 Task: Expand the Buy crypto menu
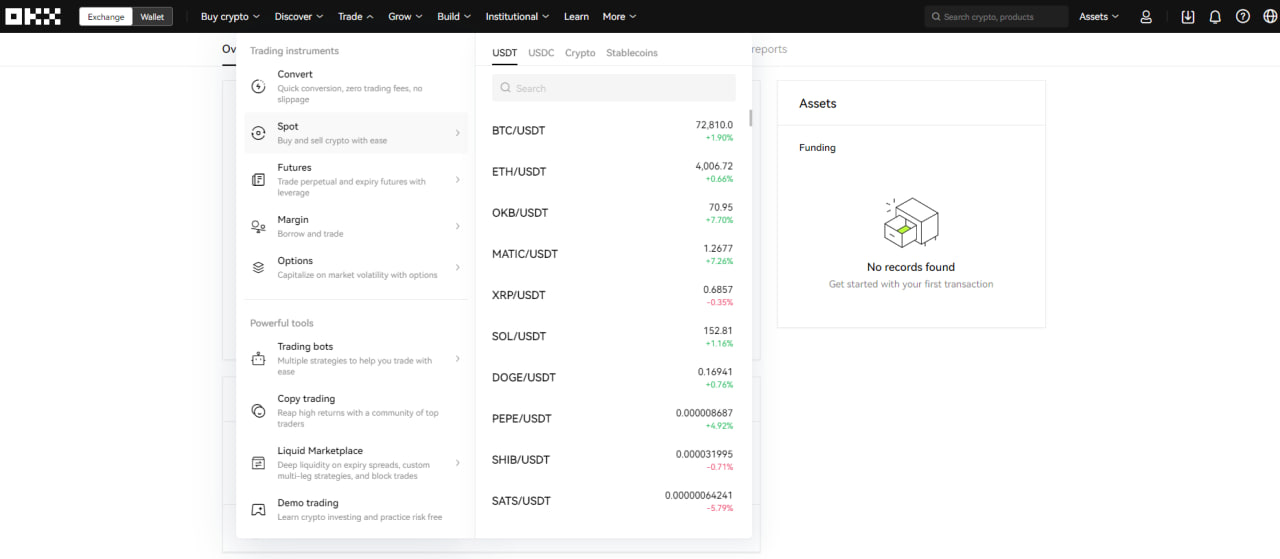tap(230, 17)
